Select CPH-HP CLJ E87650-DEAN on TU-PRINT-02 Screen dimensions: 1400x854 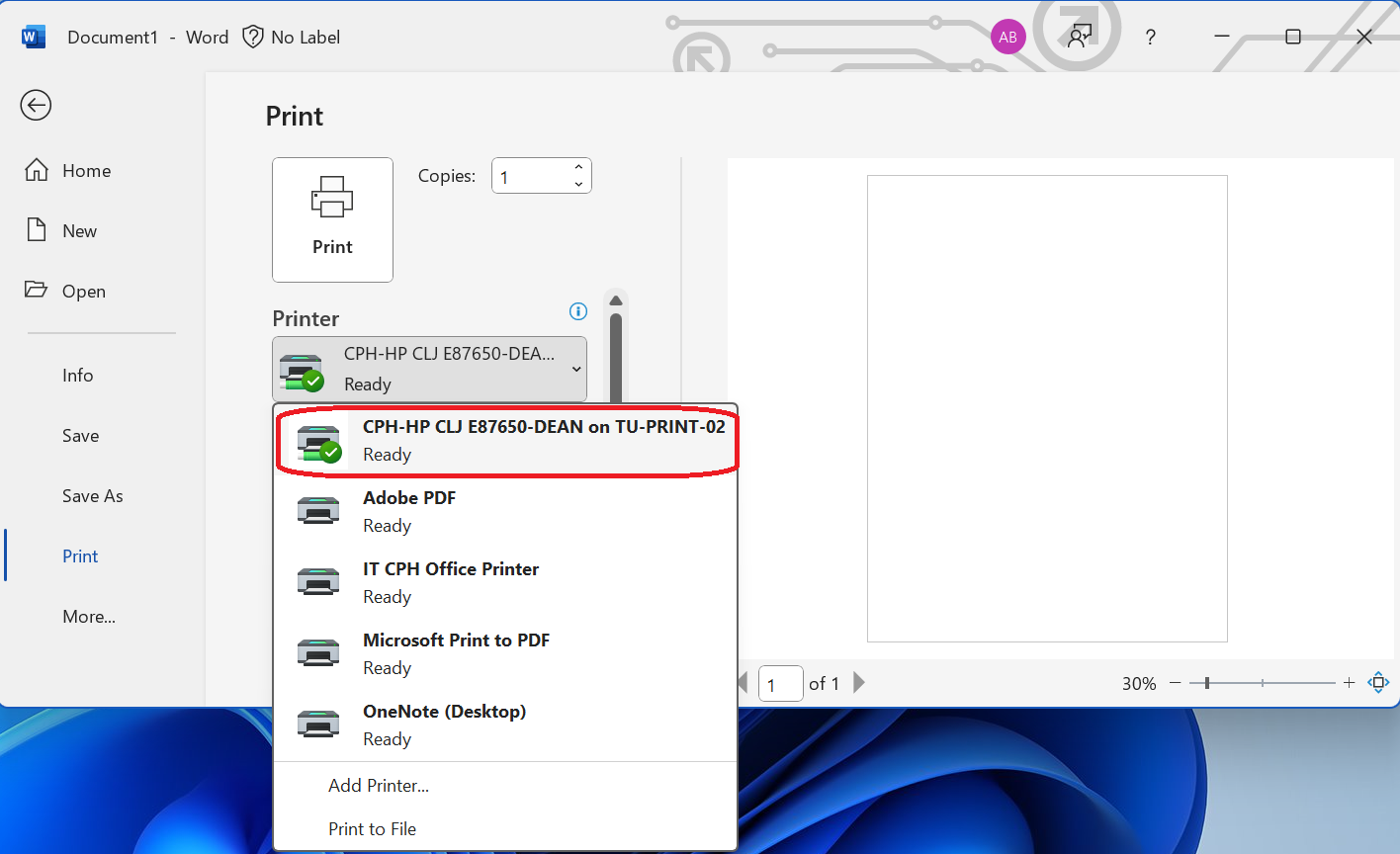[505, 440]
